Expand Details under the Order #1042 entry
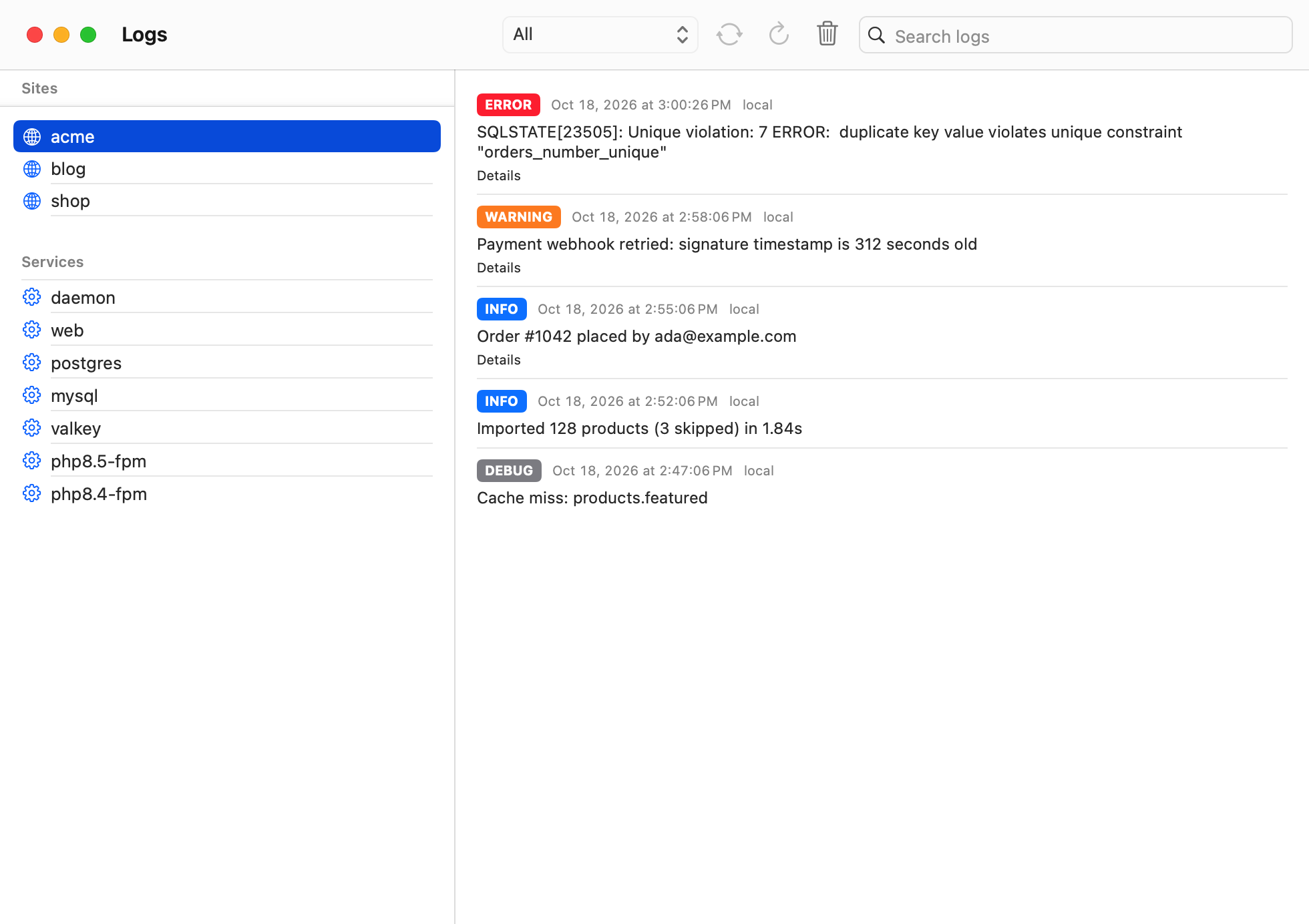1309x924 pixels. 499,360
